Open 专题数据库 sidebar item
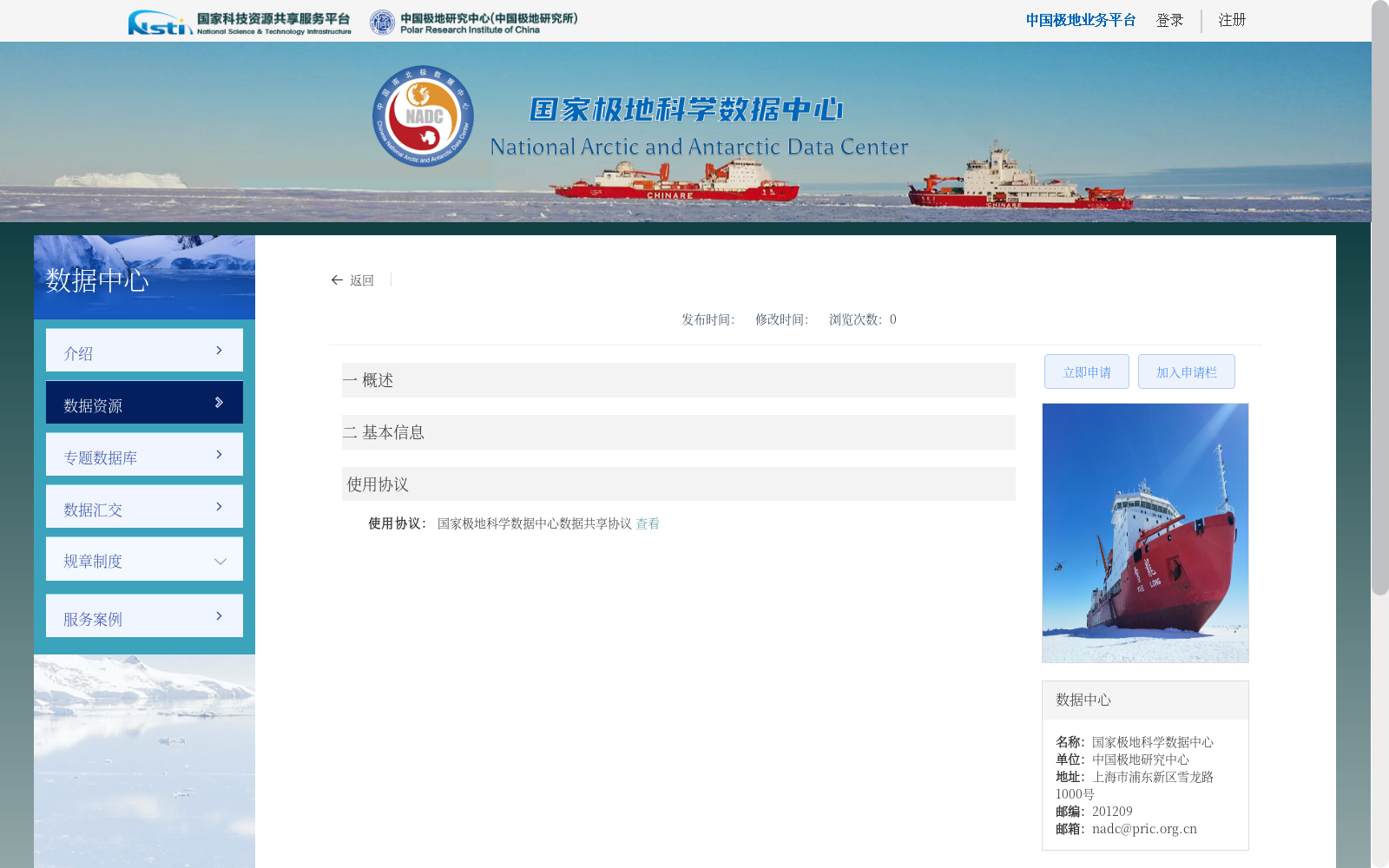This screenshot has height=868, width=1389. tap(144, 454)
